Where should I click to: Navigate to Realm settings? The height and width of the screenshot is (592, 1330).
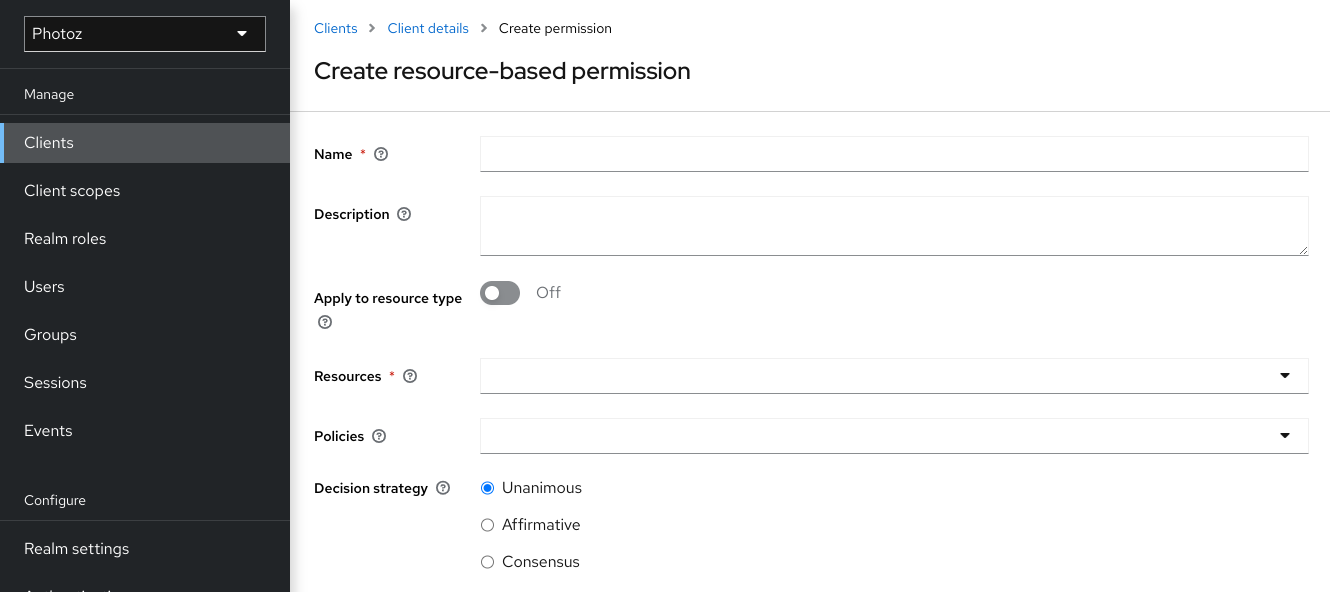pyautogui.click(x=76, y=548)
